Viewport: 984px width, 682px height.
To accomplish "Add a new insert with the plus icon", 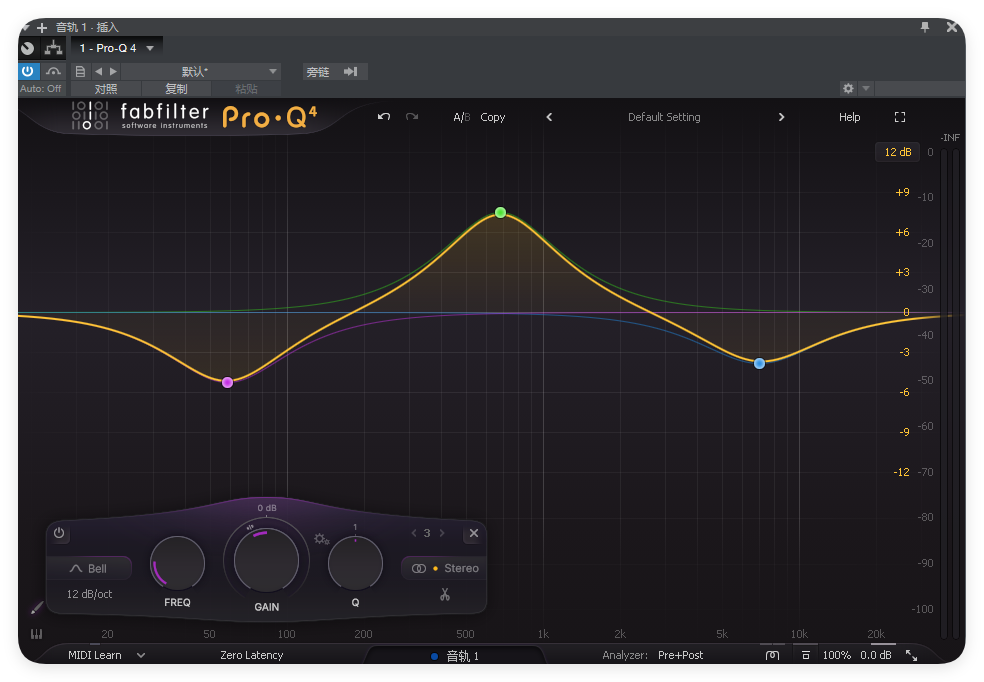I will [42, 28].
